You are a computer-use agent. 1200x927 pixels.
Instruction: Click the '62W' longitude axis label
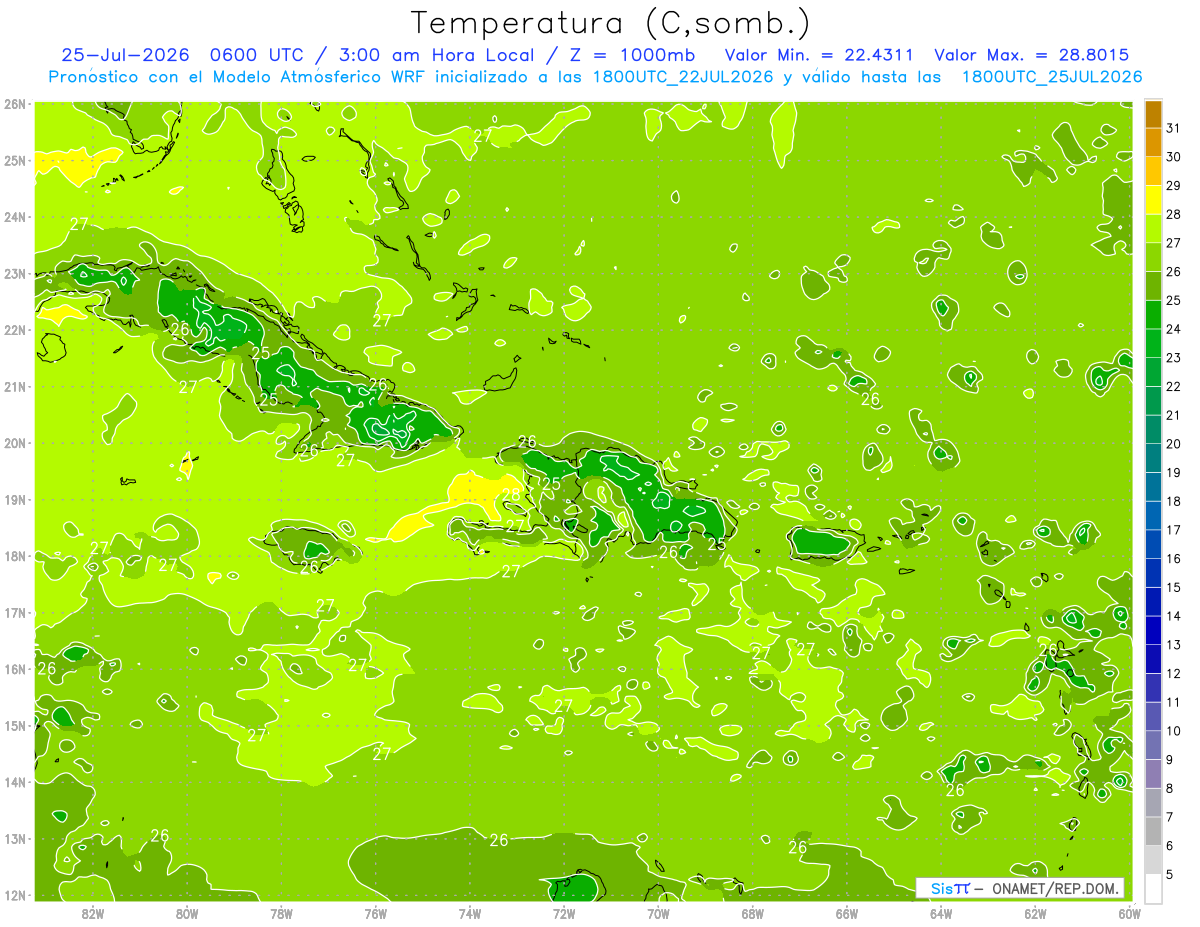(x=1034, y=913)
